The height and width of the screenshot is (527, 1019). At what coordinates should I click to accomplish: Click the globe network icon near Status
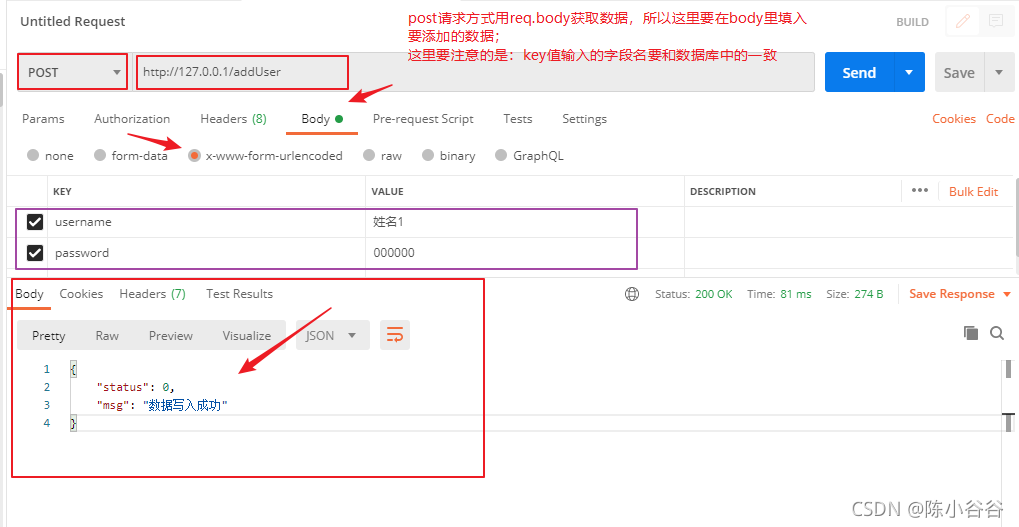(632, 294)
